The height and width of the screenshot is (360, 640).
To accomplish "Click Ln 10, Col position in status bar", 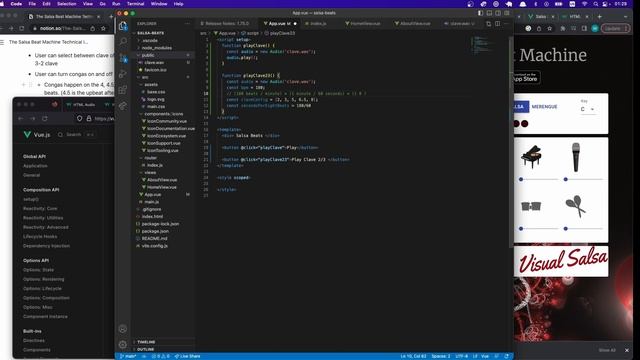I will [x=413, y=356].
